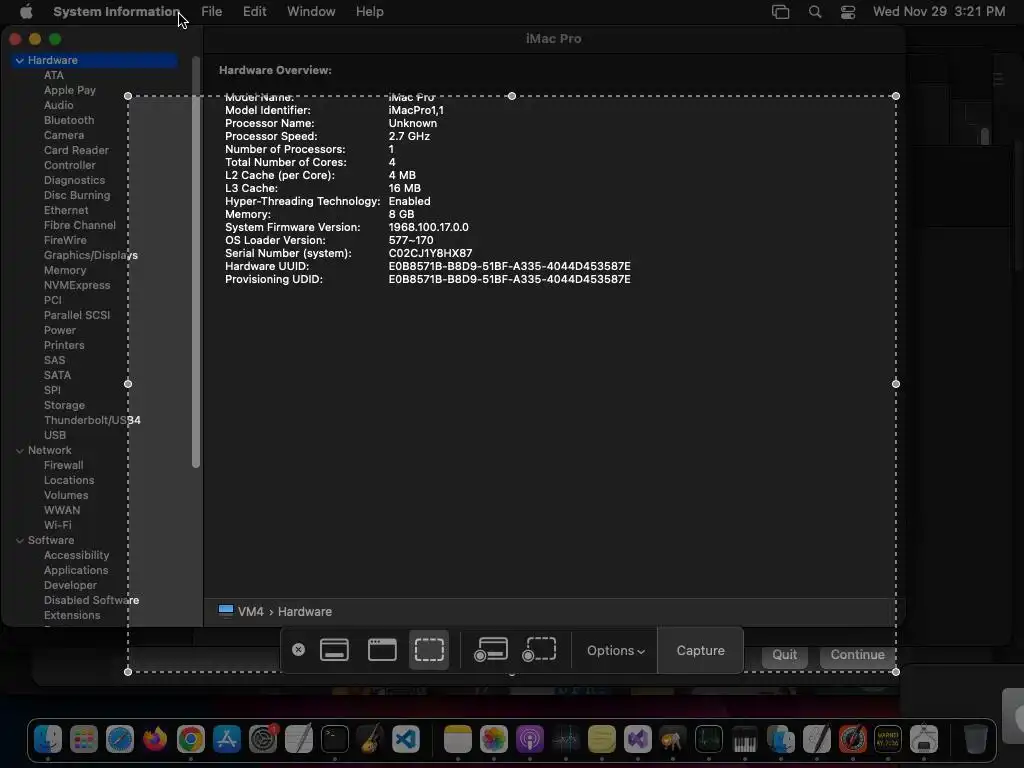The height and width of the screenshot is (768, 1024).
Task: Select Extensions under Software
Action: (x=72, y=615)
